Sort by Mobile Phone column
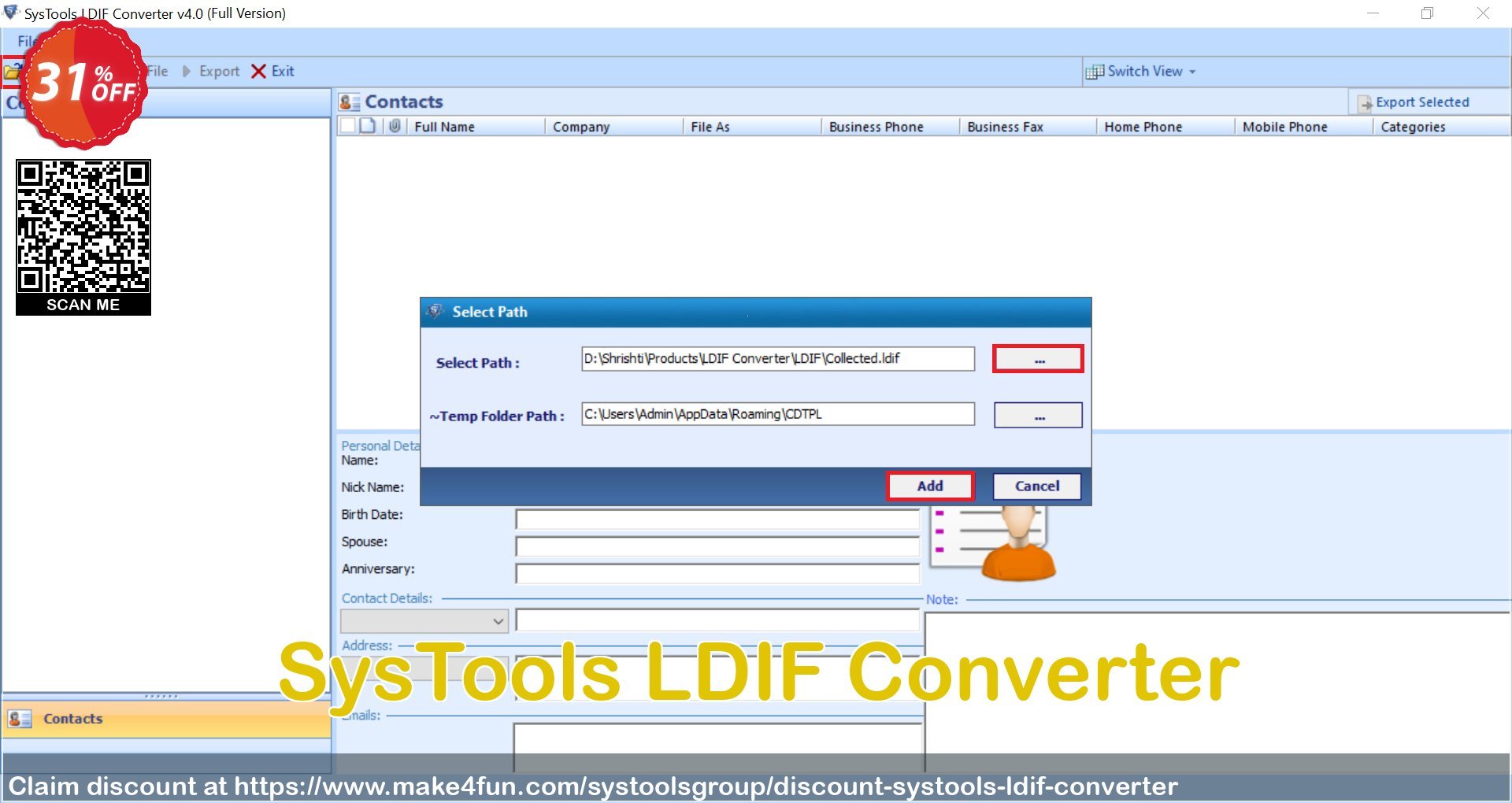Image resolution: width=1512 pixels, height=803 pixels. coord(1303,127)
